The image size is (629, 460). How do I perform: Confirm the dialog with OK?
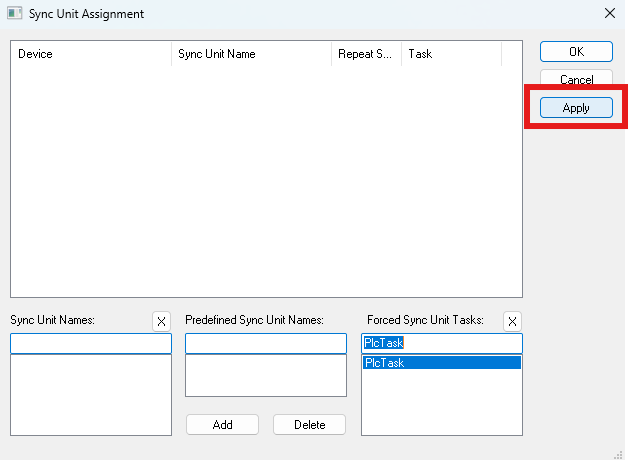[x=576, y=52]
